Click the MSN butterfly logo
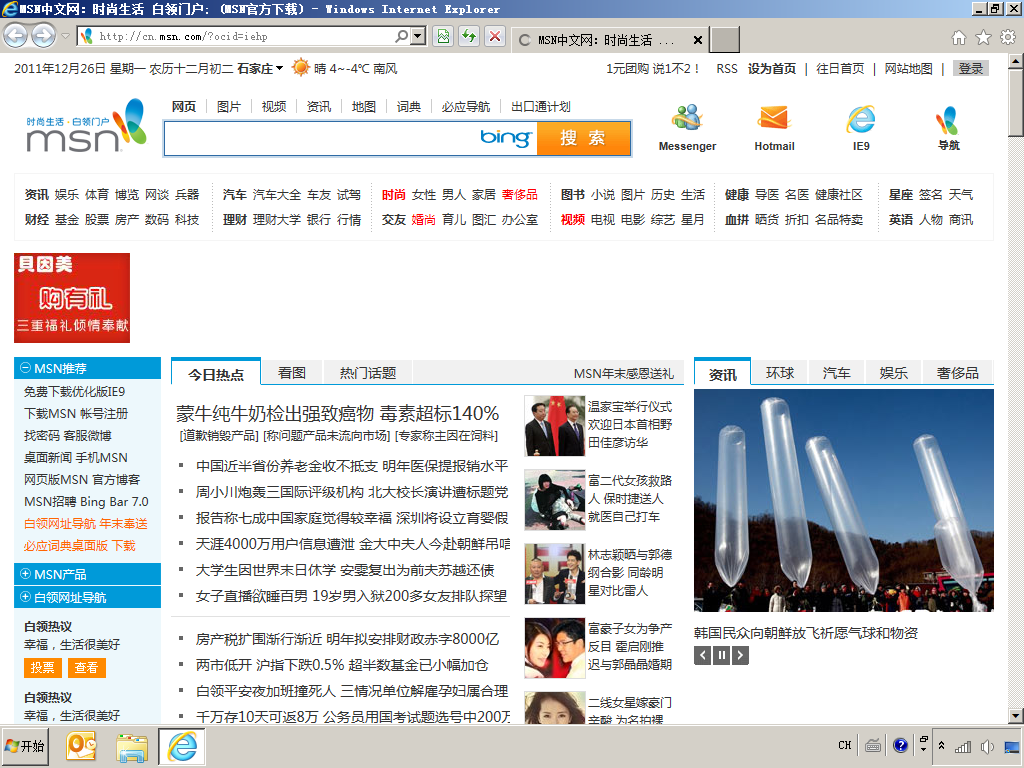Image resolution: width=1024 pixels, height=768 pixels. 86,125
